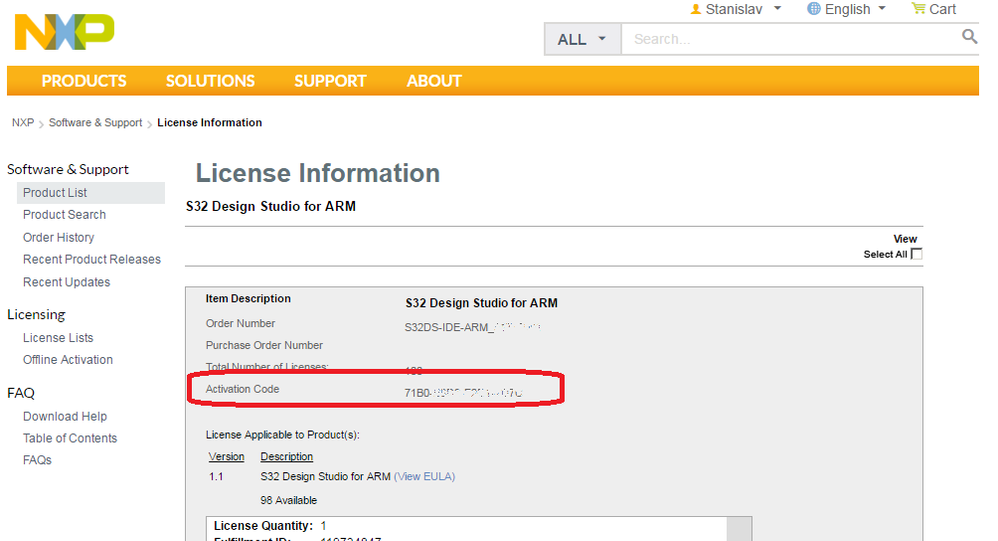Click the search magnifier icon
Image resolution: width=998 pixels, height=541 pixels.
[x=969, y=37]
